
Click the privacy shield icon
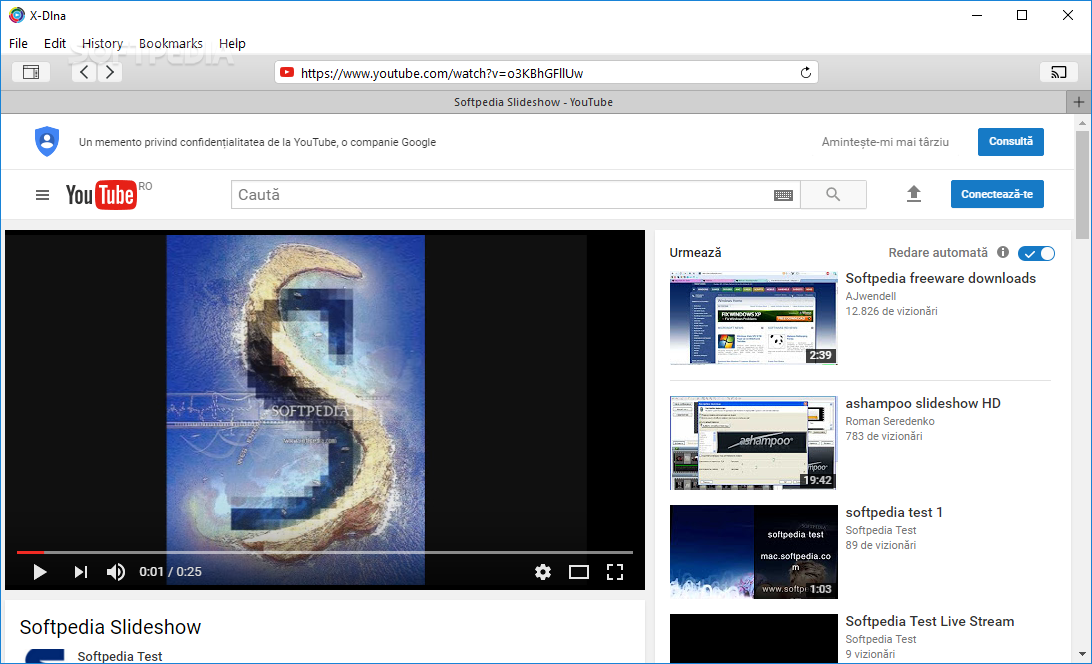[x=47, y=141]
